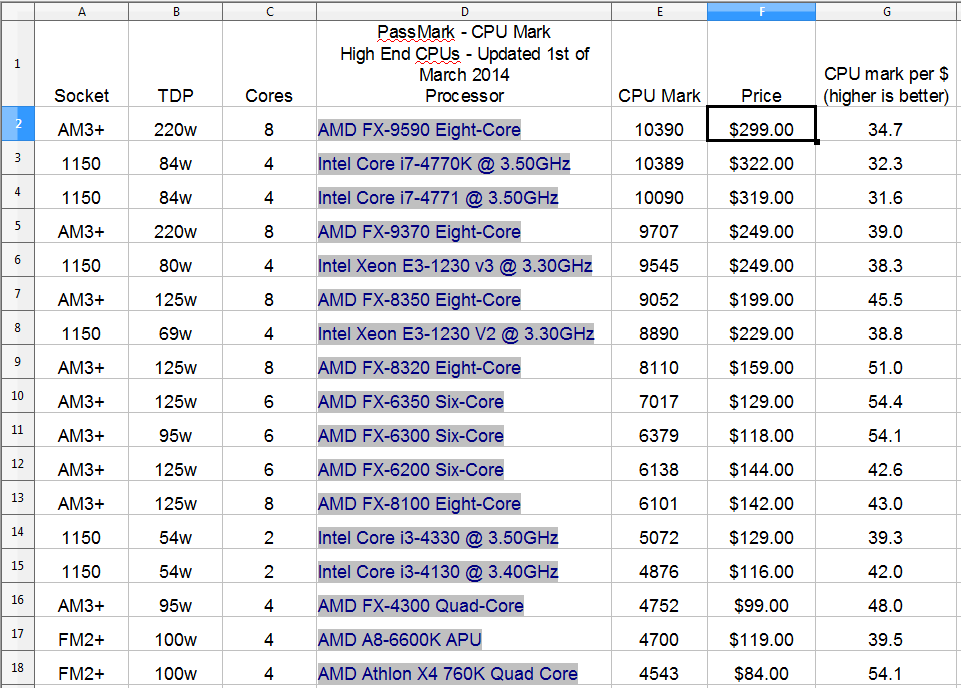Screen dimensions: 961x688
Task: Select column D header
Action: tap(464, 12)
